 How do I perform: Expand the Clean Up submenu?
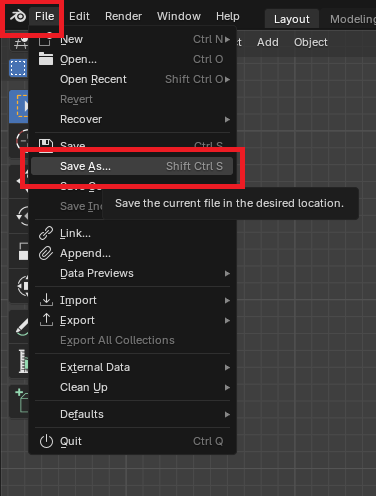pyautogui.click(x=133, y=387)
